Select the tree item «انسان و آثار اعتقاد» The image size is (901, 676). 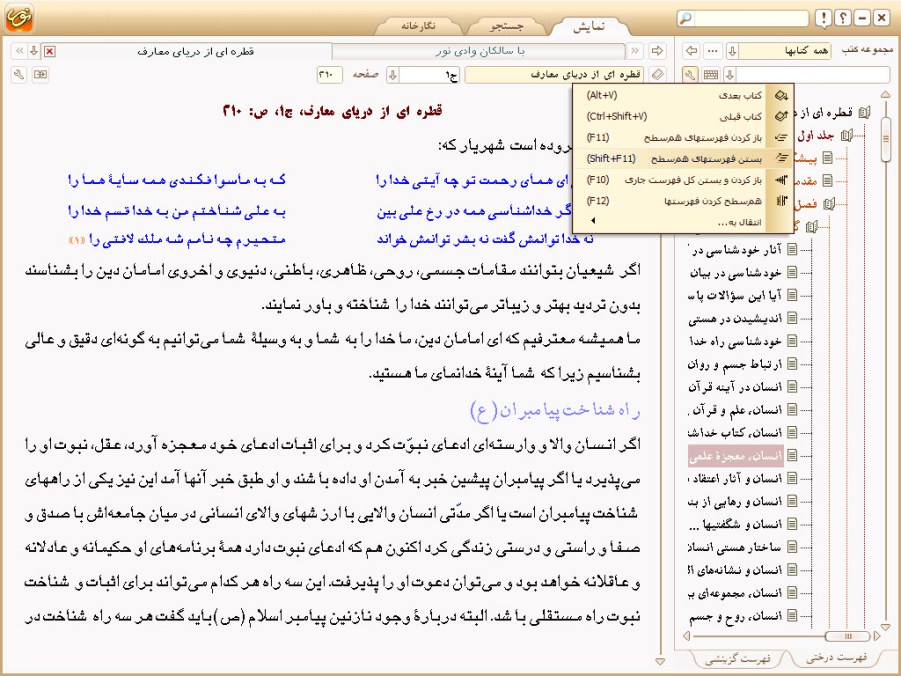pyautogui.click(x=736, y=478)
